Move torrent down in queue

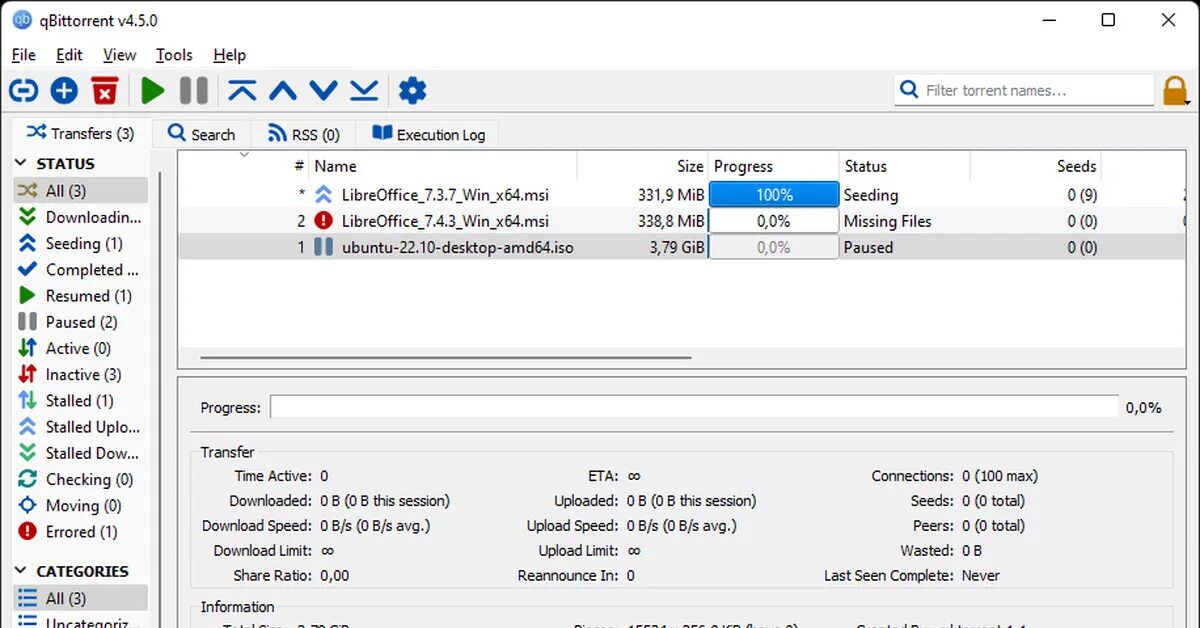323,91
